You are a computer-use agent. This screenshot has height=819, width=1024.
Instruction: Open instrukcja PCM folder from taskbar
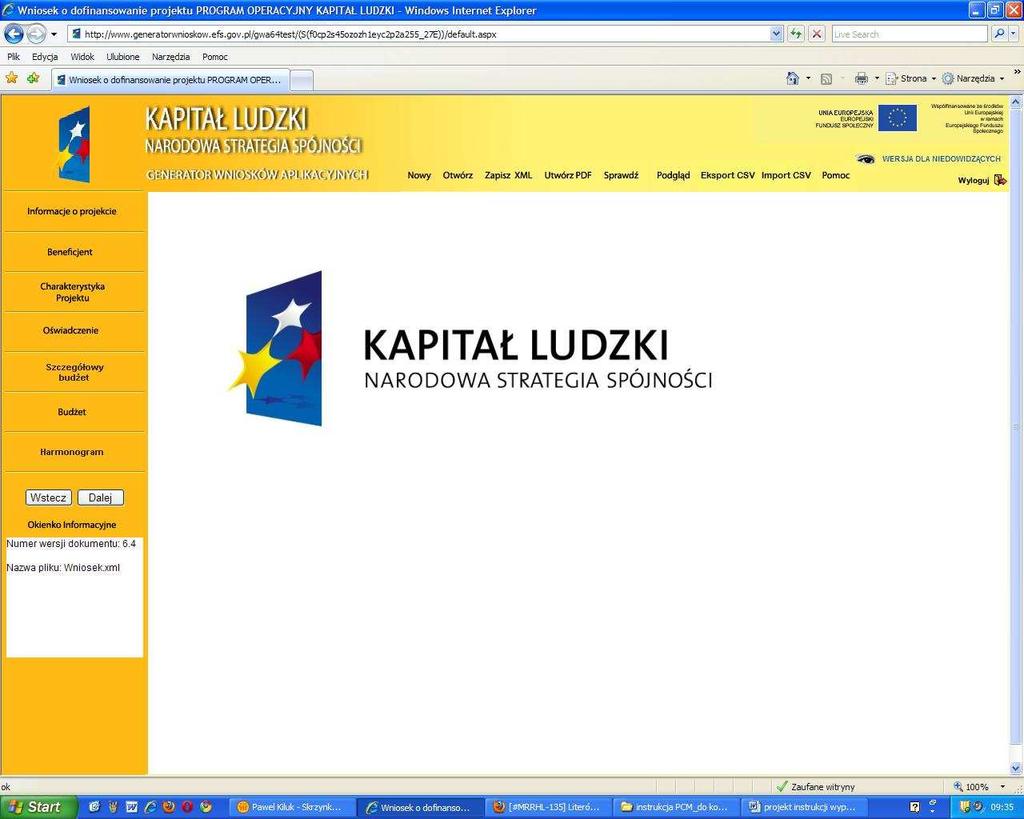click(677, 807)
